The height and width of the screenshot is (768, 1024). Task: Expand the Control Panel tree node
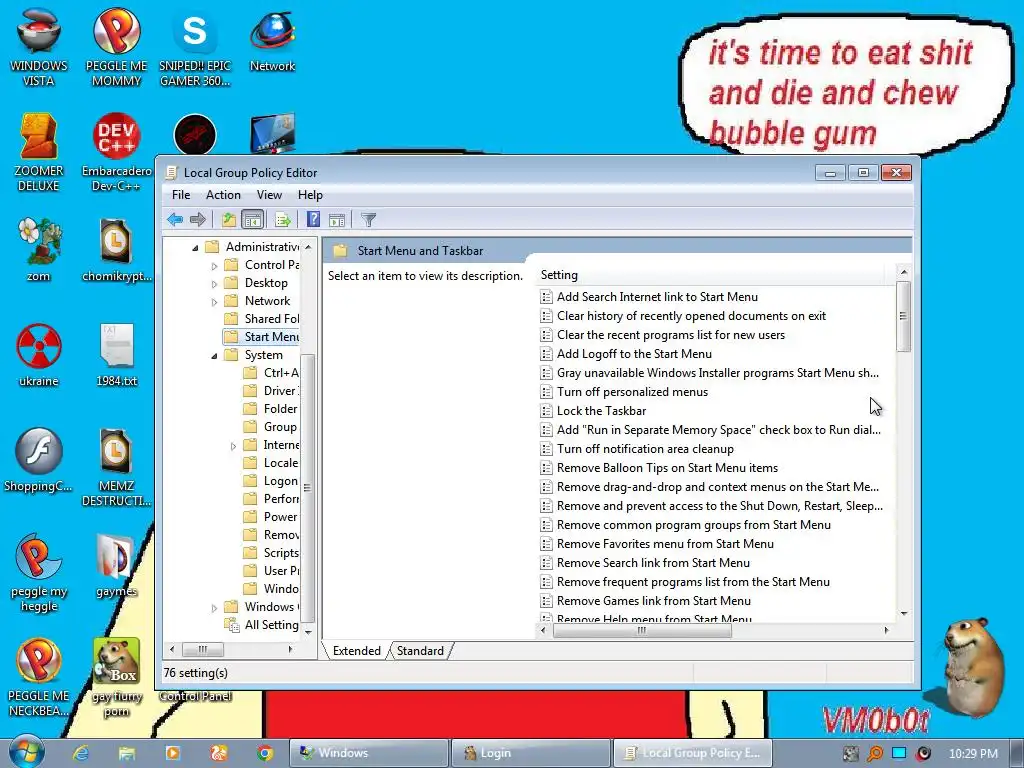[x=214, y=266]
